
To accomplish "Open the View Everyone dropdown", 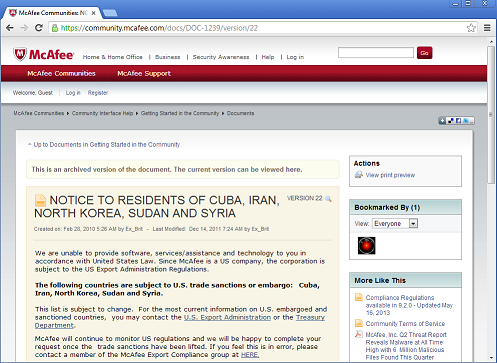I will [395, 223].
